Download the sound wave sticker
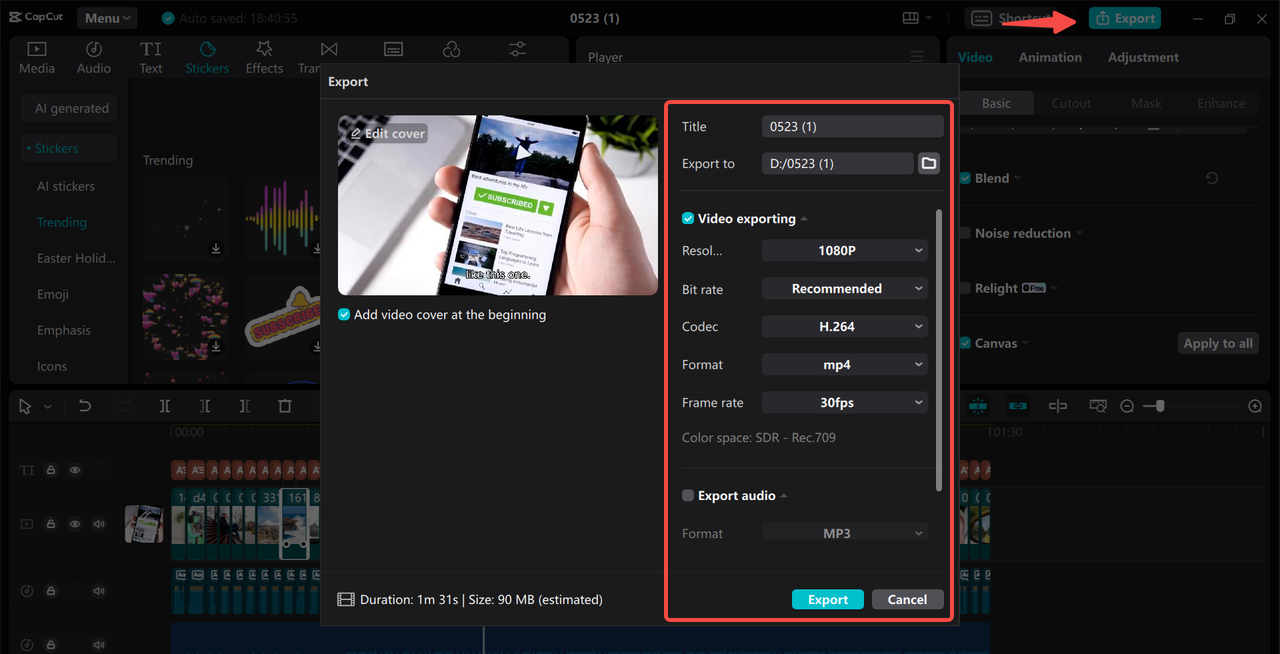This screenshot has width=1280, height=654. [x=316, y=248]
